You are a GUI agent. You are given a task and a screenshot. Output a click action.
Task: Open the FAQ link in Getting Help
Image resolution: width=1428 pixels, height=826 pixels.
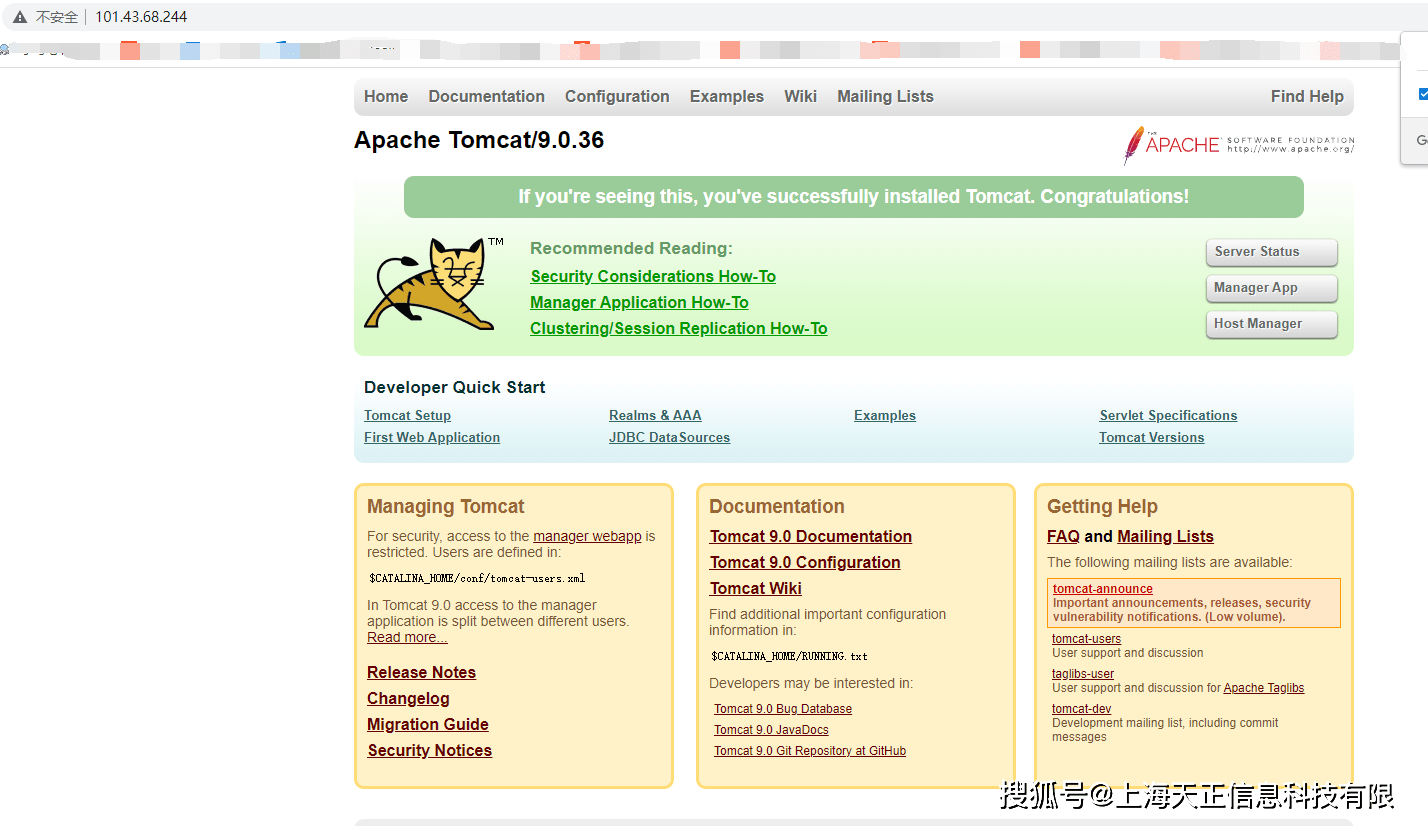coord(1063,537)
